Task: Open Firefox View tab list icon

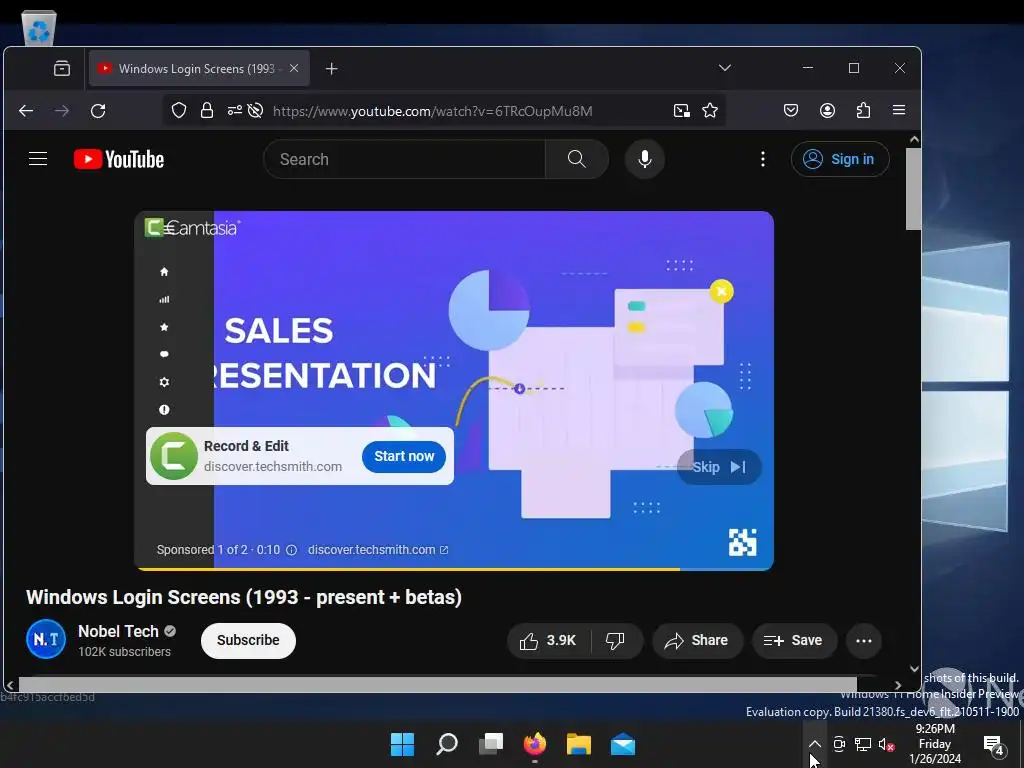Action: [x=62, y=69]
